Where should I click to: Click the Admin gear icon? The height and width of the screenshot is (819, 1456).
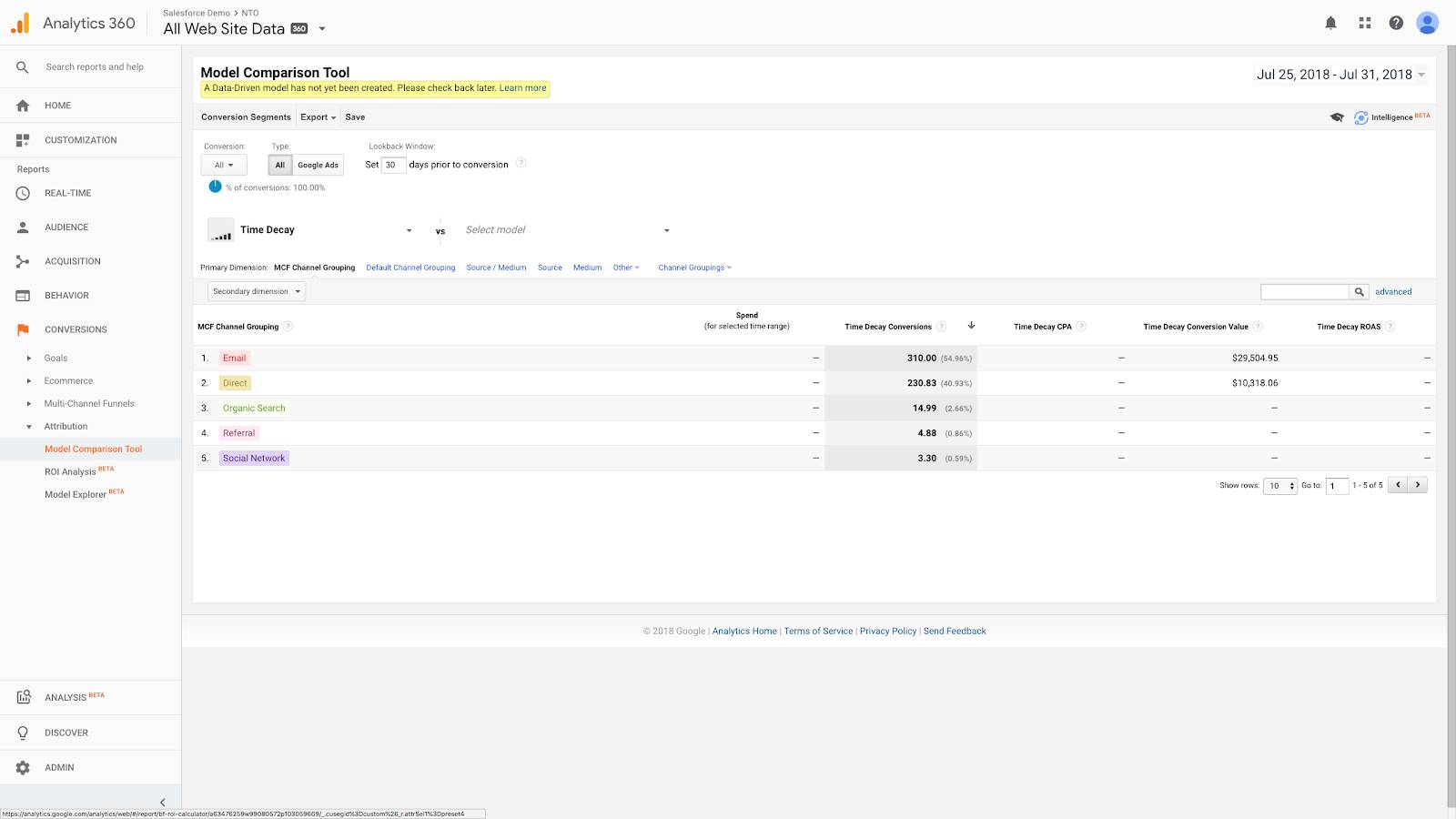(23, 767)
